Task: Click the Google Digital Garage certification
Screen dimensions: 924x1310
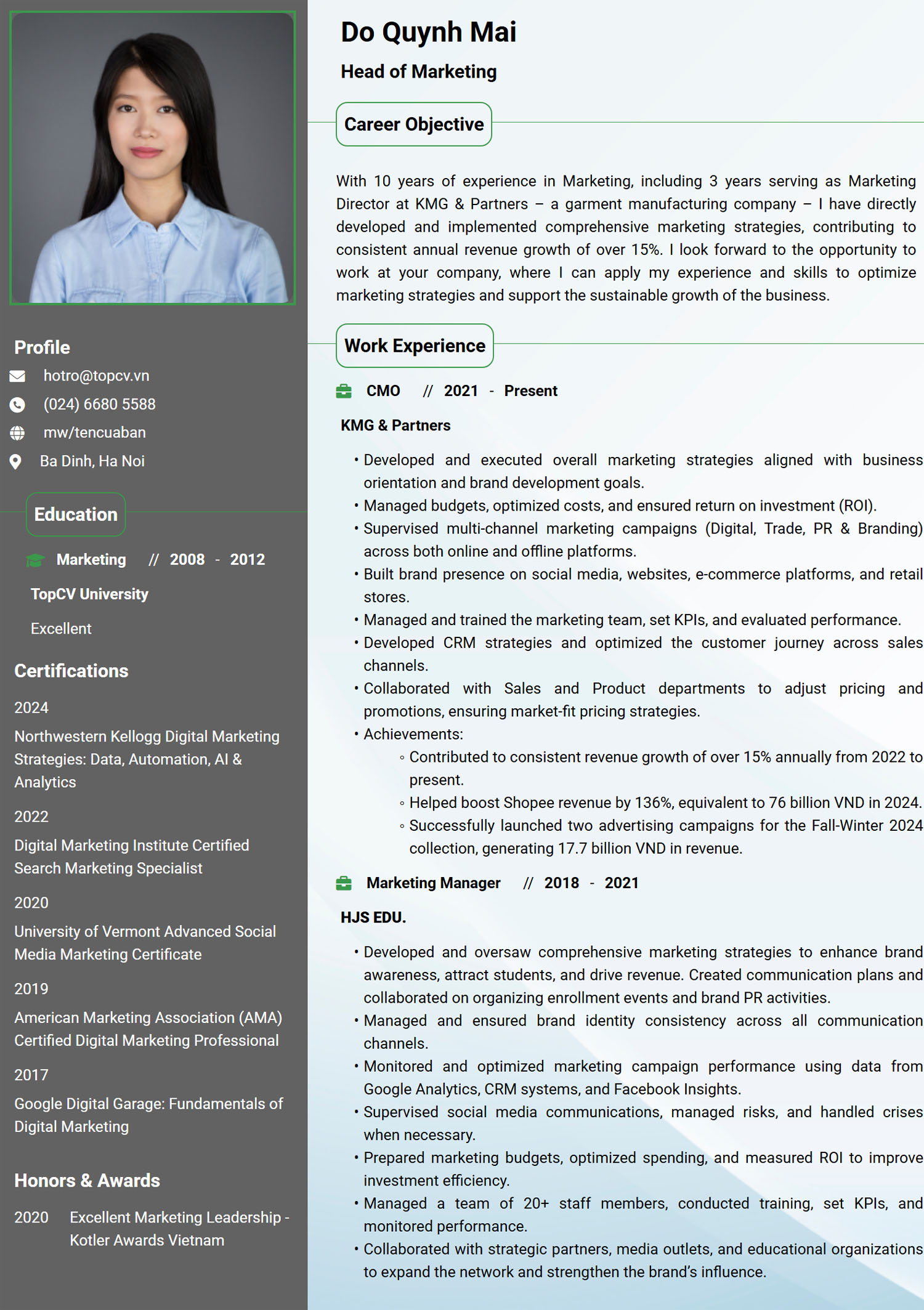Action: [149, 1115]
